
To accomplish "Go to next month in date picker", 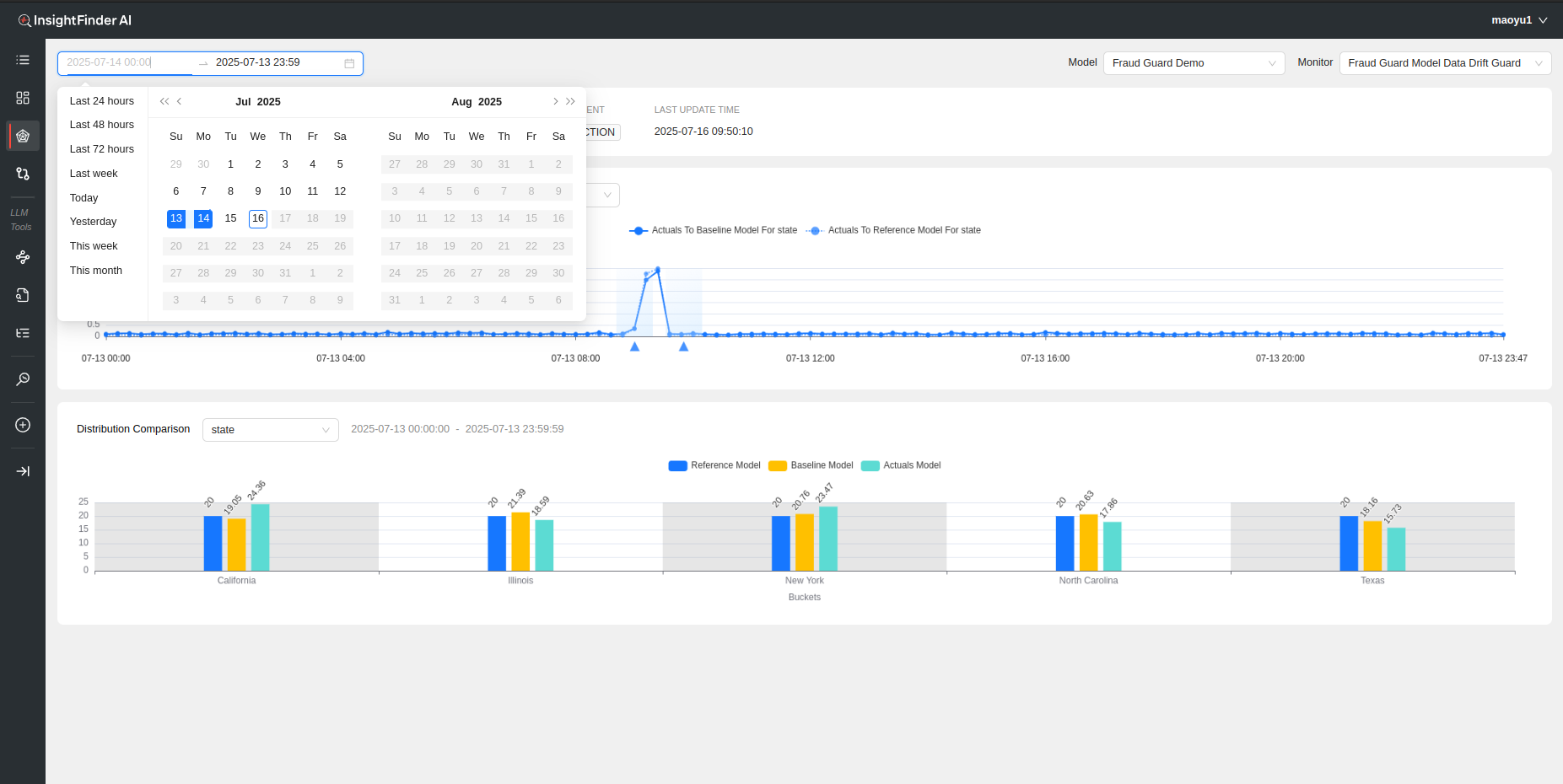I will coord(555,101).
